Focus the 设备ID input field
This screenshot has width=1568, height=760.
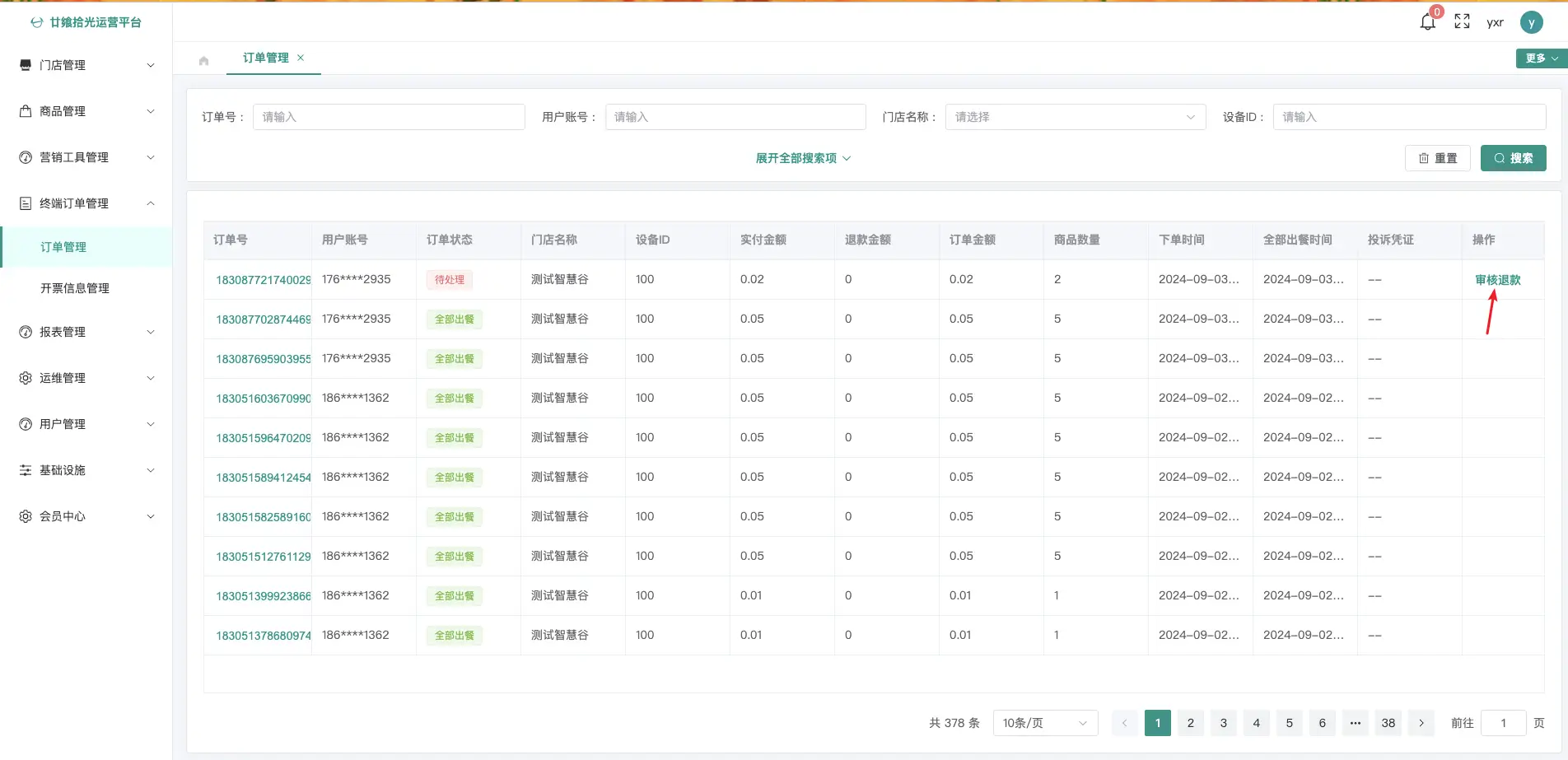coord(1409,117)
